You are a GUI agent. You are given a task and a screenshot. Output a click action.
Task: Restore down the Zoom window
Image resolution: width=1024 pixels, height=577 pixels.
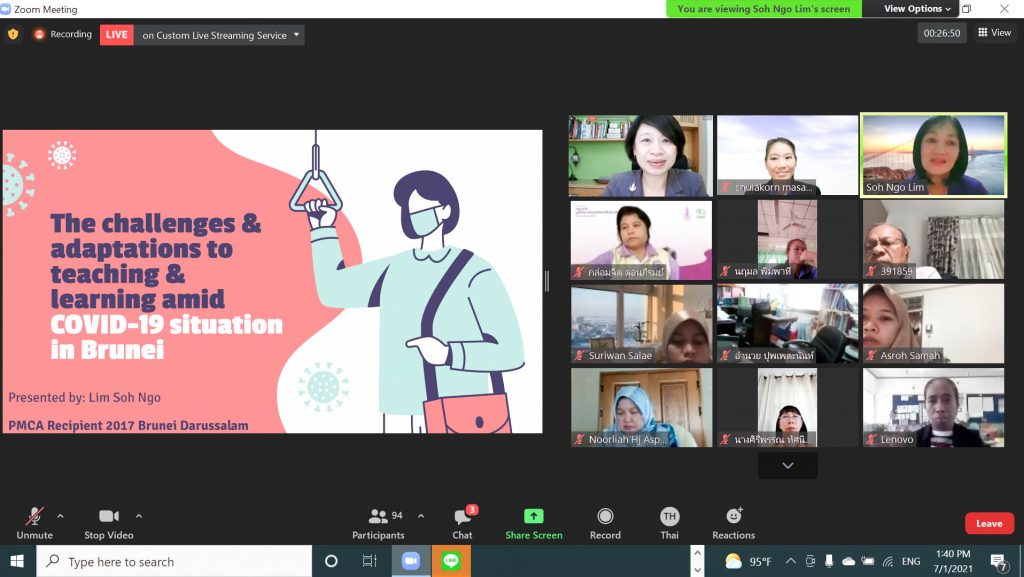(x=967, y=8)
